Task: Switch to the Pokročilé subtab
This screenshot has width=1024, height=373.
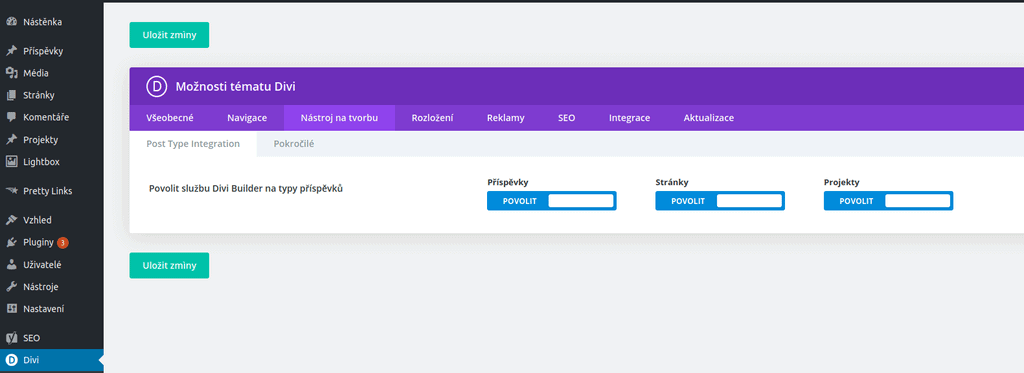Action: click(294, 144)
